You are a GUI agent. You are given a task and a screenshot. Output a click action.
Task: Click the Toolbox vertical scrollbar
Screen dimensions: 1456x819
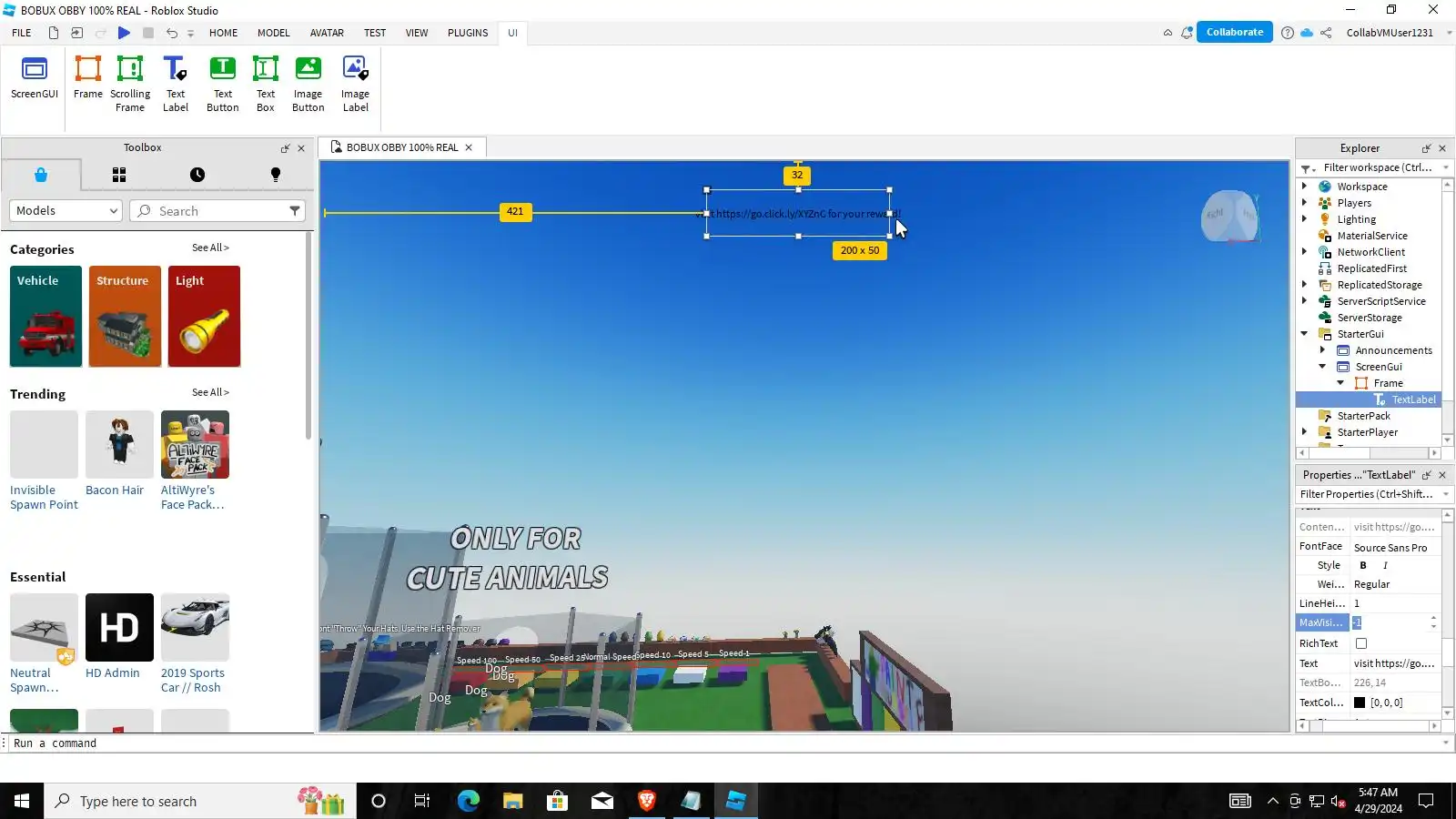[x=308, y=337]
